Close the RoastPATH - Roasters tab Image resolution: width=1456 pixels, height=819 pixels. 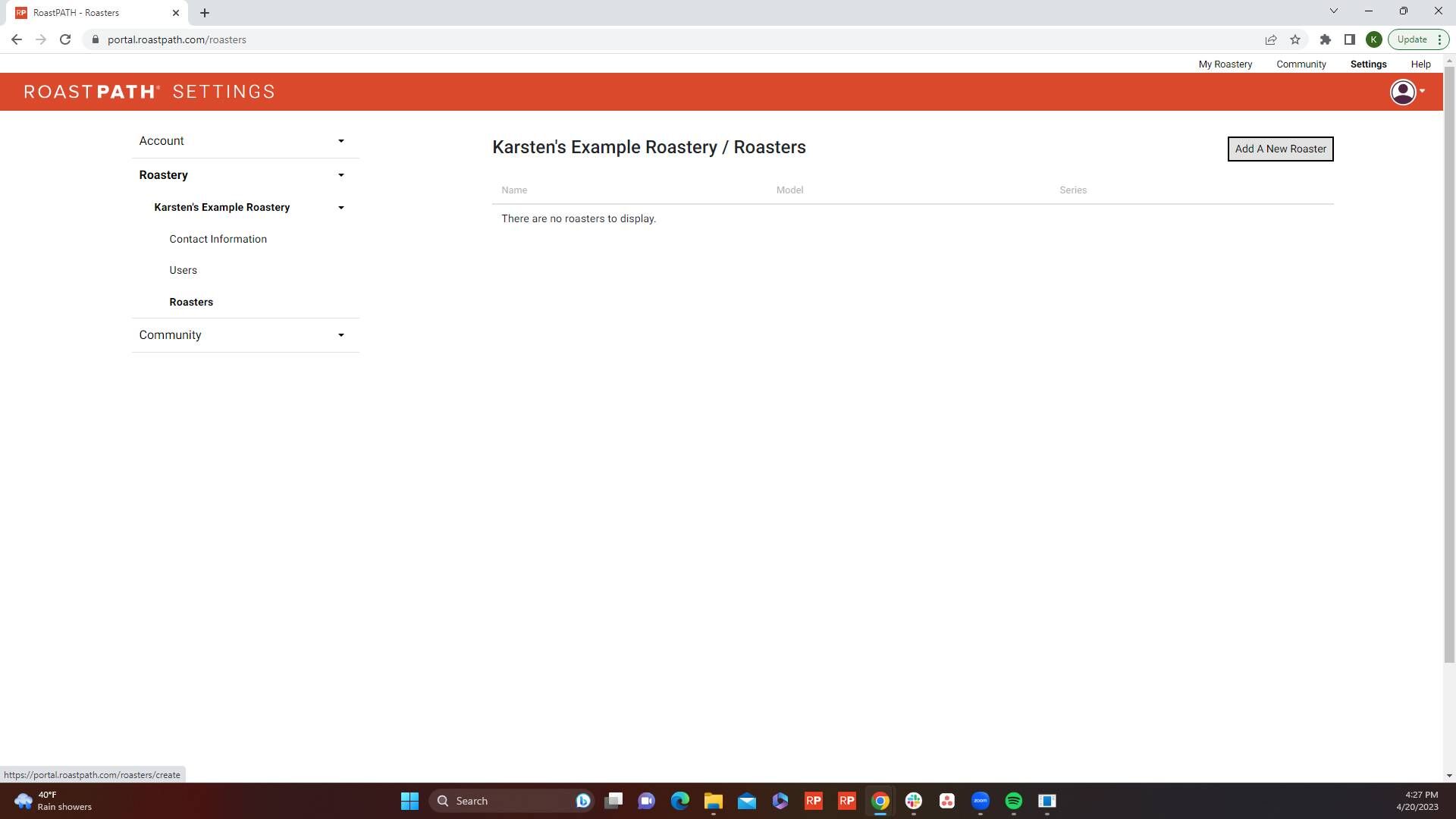pyautogui.click(x=176, y=13)
